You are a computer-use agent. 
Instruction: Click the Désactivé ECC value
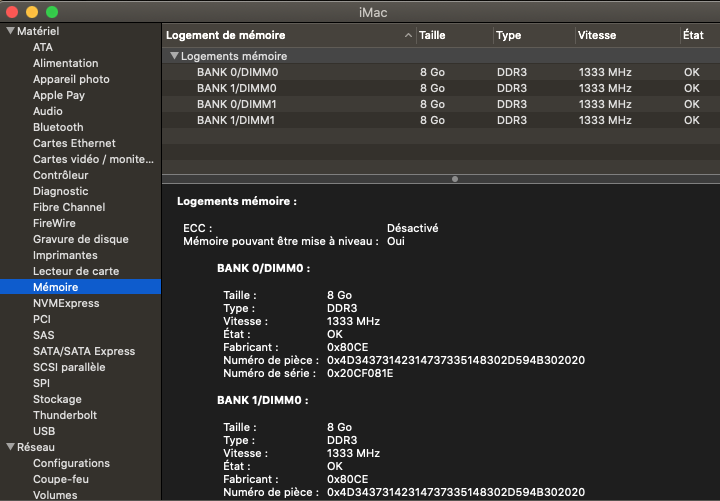pyautogui.click(x=412, y=228)
